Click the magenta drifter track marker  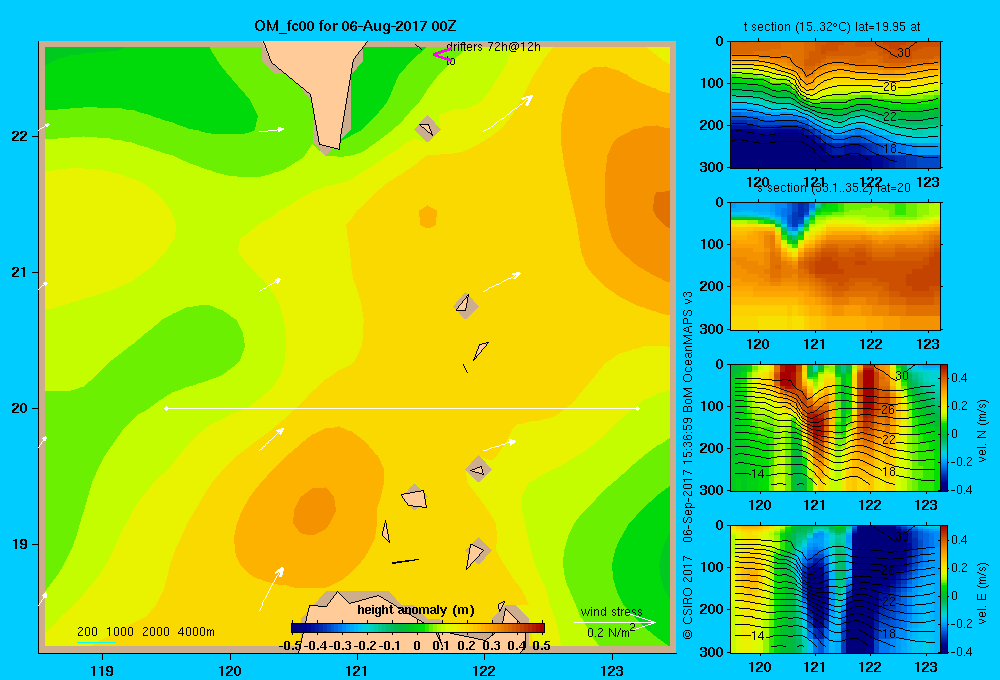pos(441,54)
